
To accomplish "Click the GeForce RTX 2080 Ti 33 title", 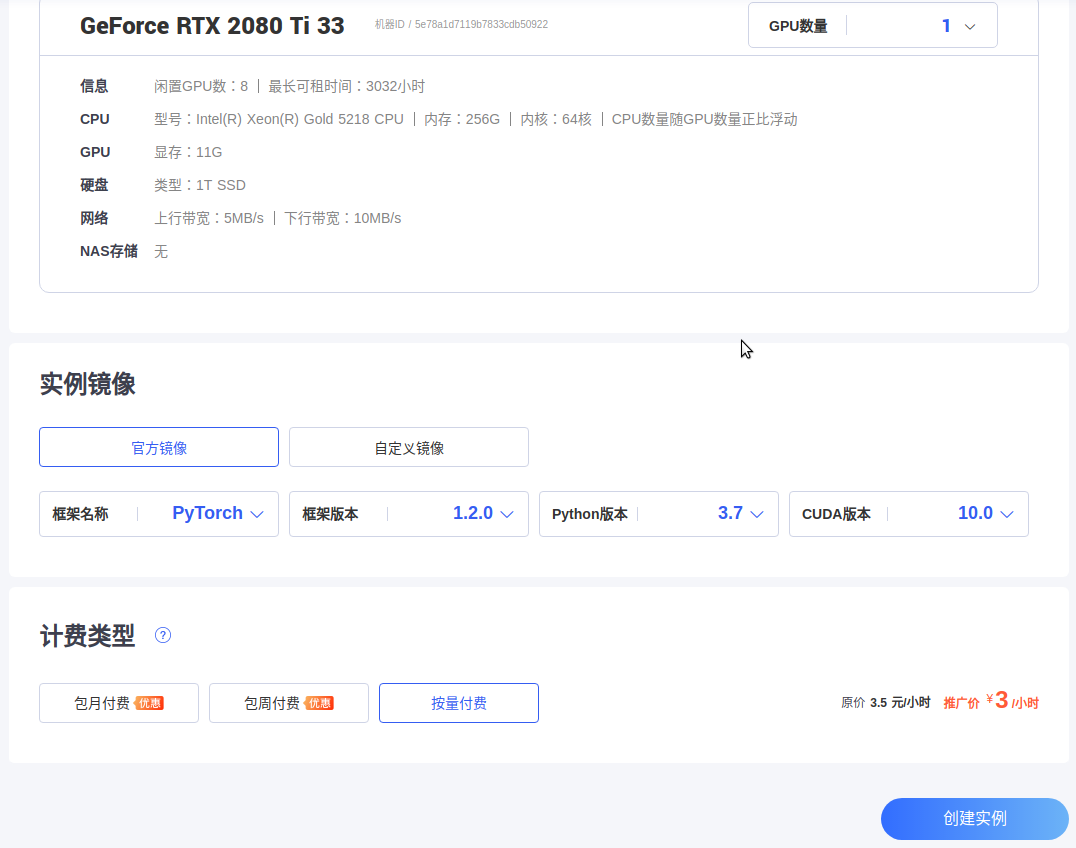I will point(212,25).
